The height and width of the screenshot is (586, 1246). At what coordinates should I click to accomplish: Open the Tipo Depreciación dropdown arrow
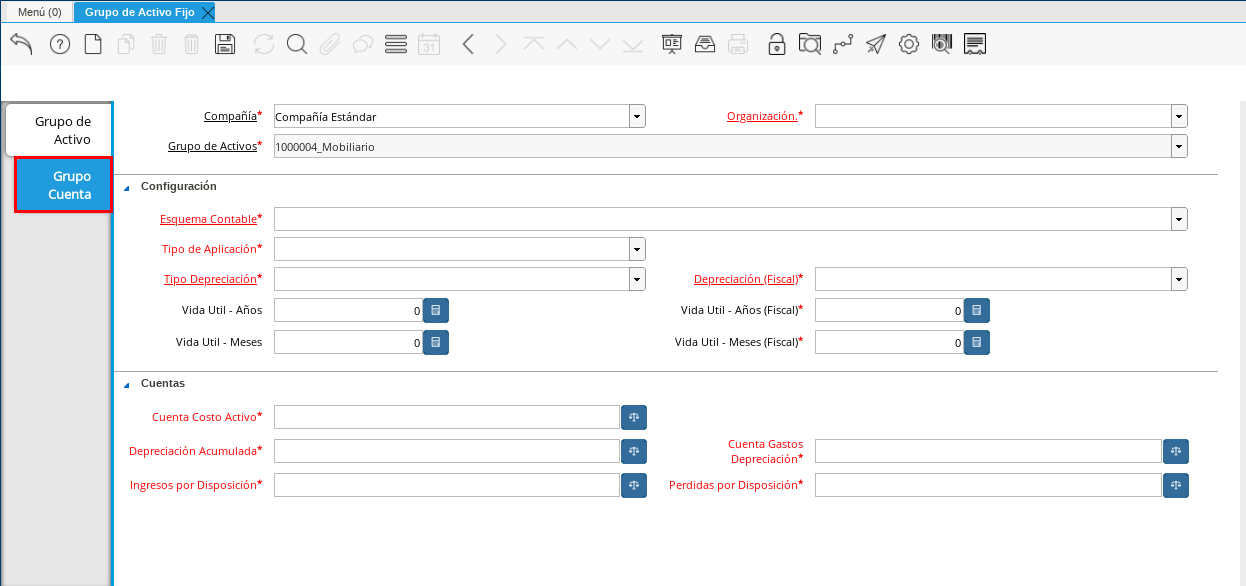pos(637,279)
